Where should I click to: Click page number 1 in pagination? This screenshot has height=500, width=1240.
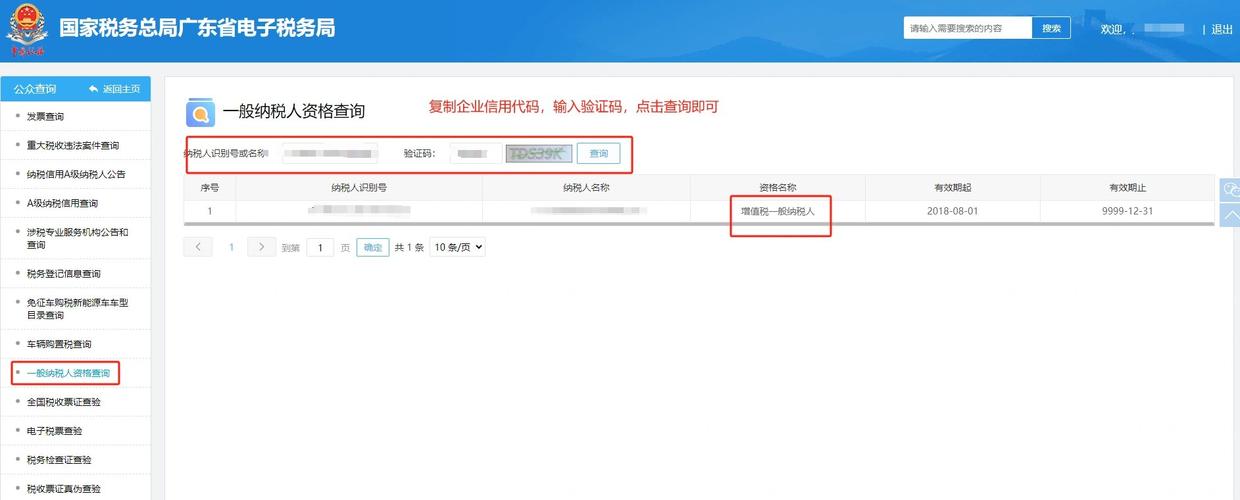[231, 247]
